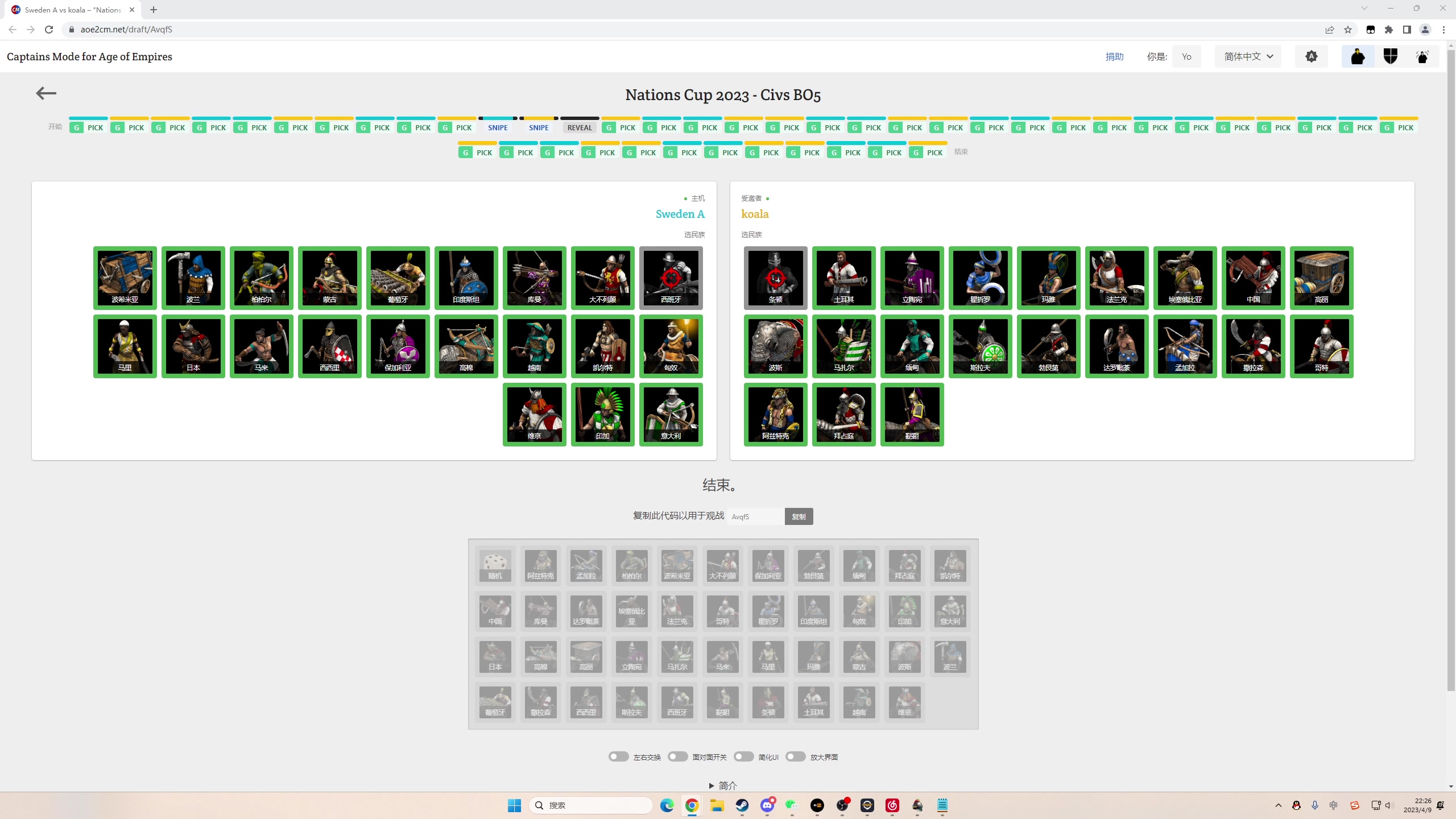Open the 简体中文 language dropdown
Screen dimensions: 1456x819
[x=1248, y=56]
